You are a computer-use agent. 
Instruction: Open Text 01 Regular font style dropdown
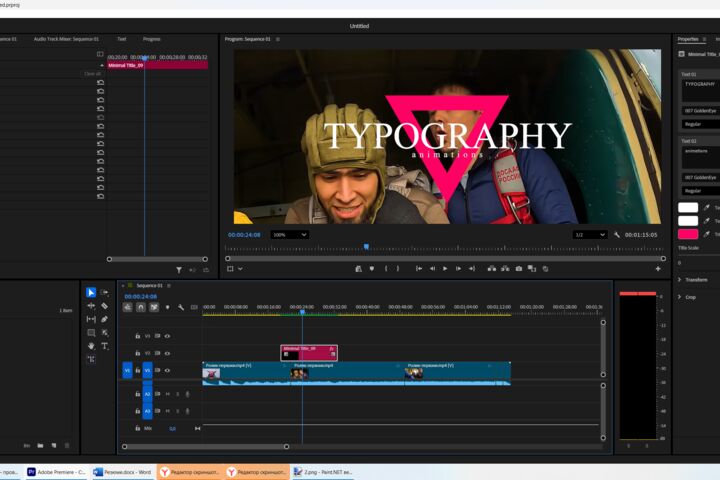[x=700, y=124]
